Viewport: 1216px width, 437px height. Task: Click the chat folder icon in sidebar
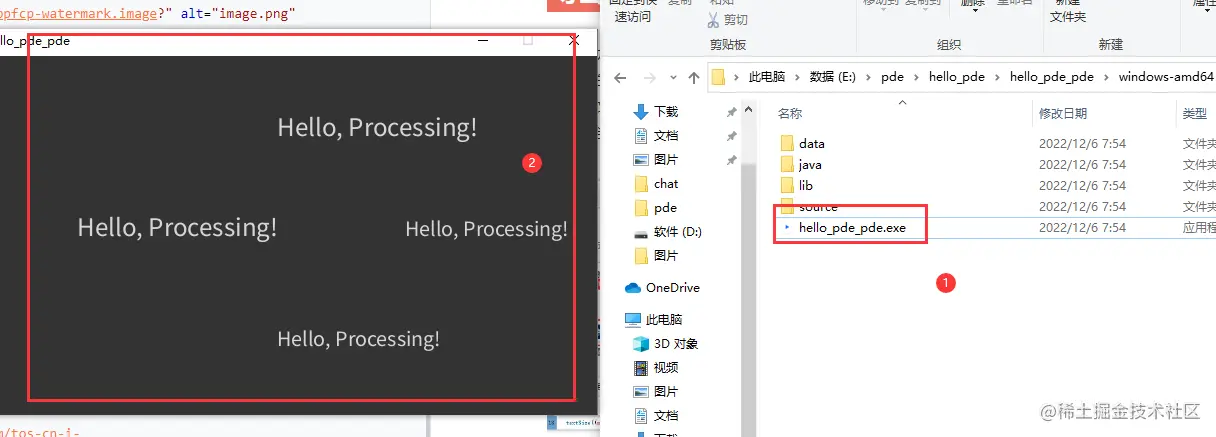tap(641, 183)
